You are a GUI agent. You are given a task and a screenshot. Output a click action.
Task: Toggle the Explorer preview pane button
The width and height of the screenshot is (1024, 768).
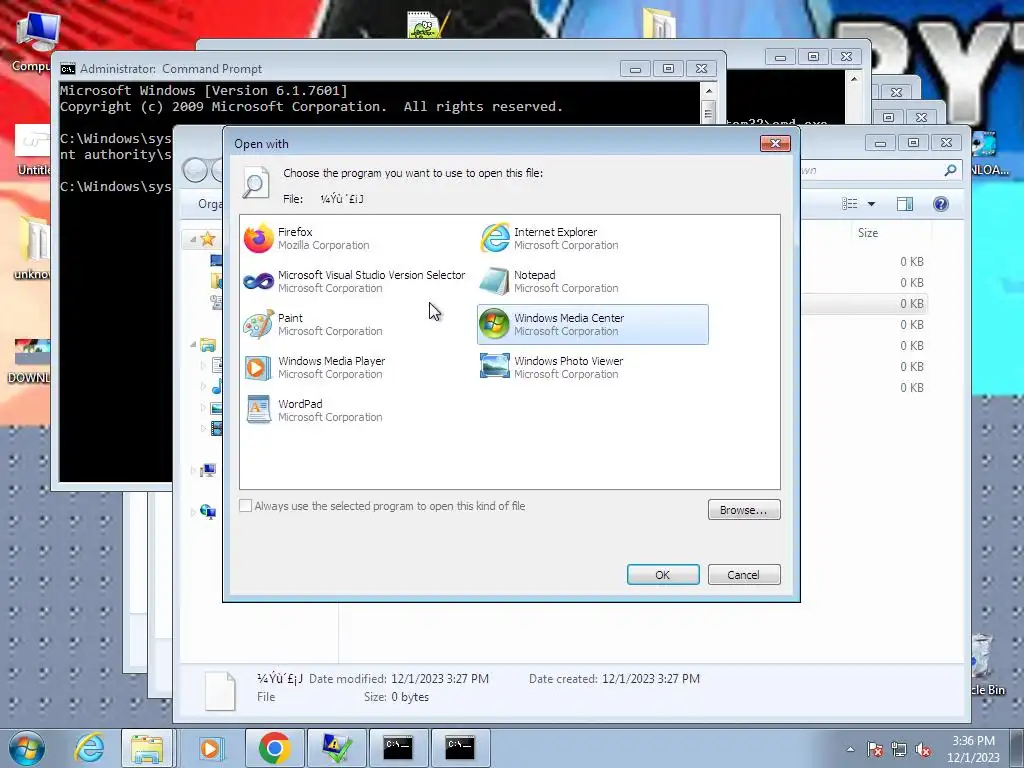point(905,204)
